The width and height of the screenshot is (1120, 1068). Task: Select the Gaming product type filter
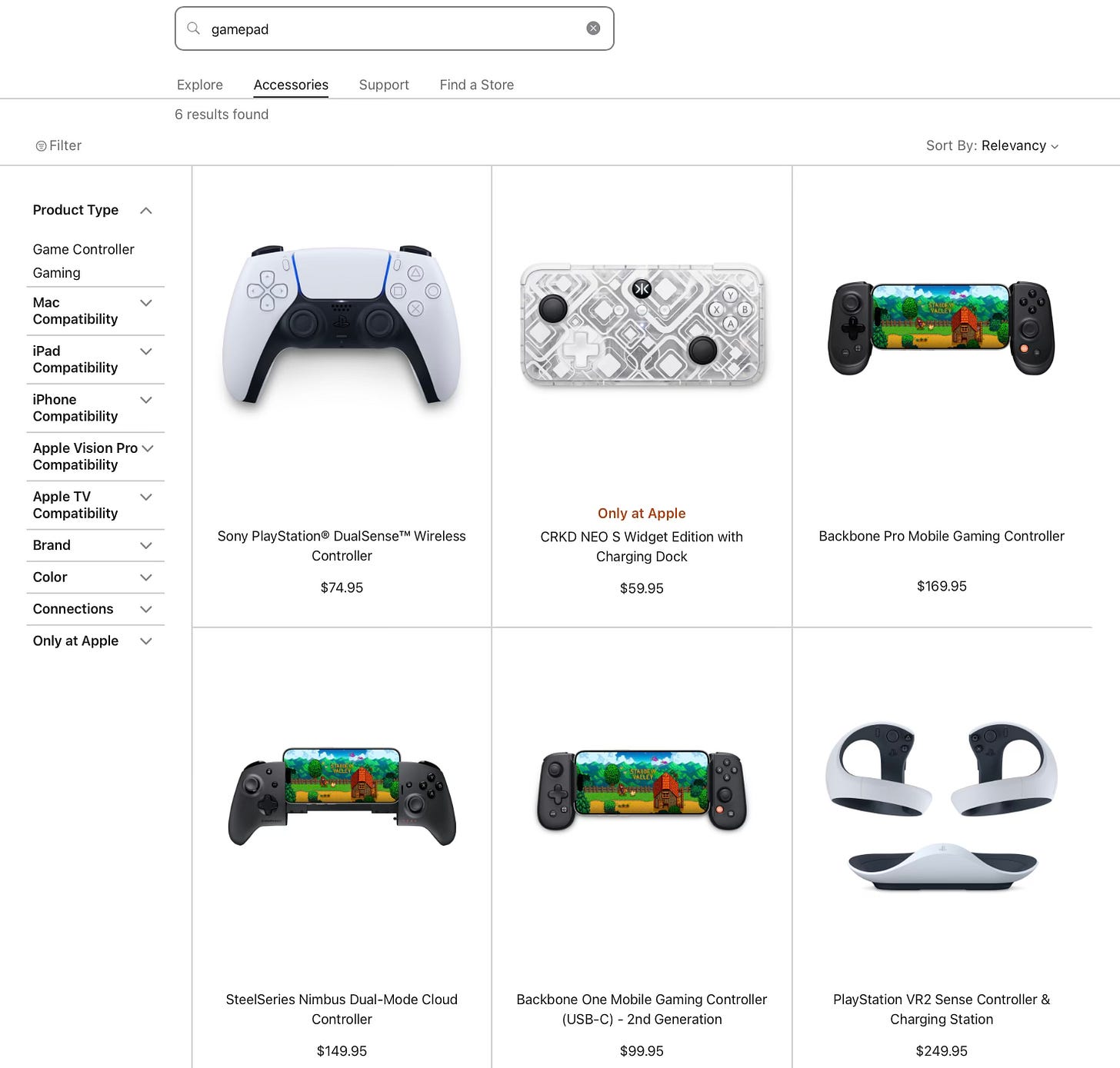coord(56,273)
